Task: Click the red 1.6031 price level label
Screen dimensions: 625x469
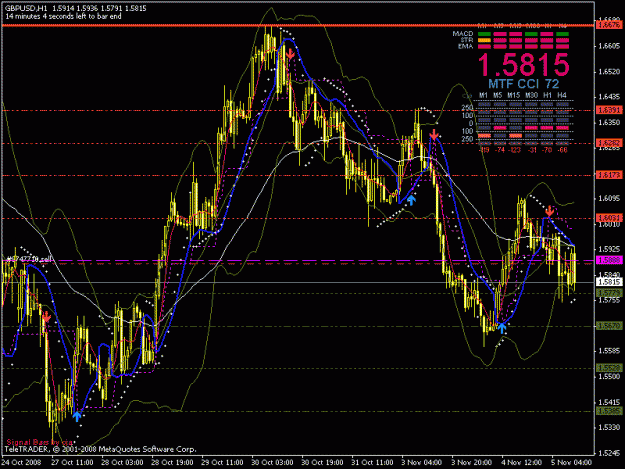Action: click(x=609, y=218)
